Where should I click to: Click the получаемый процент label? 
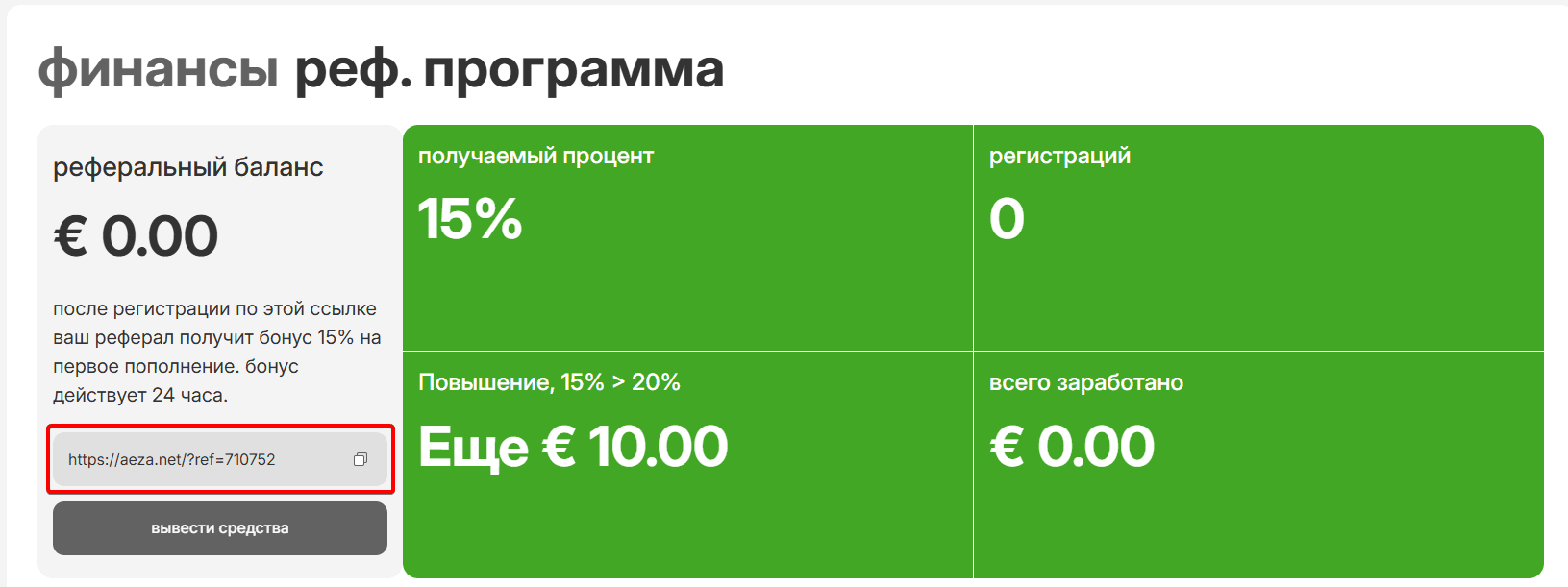tap(535, 157)
